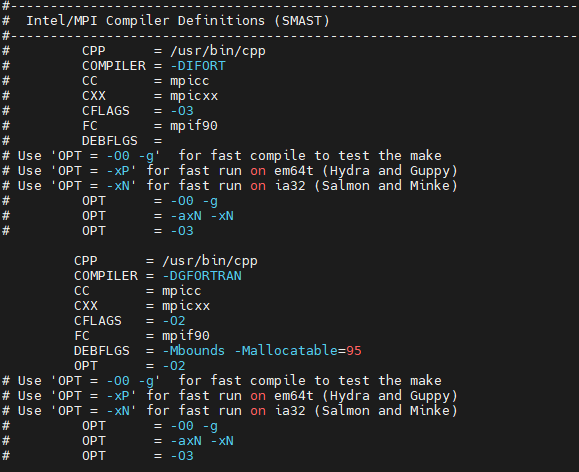Click uncommented '/usr/bin/cpp' path

coord(210,261)
